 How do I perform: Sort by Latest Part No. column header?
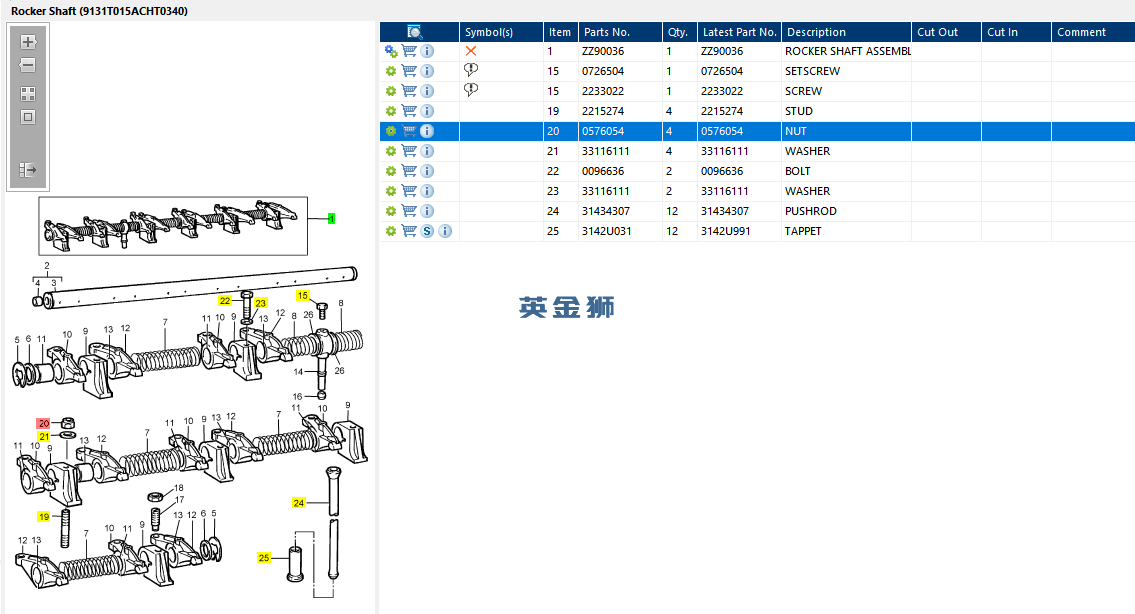(x=739, y=32)
